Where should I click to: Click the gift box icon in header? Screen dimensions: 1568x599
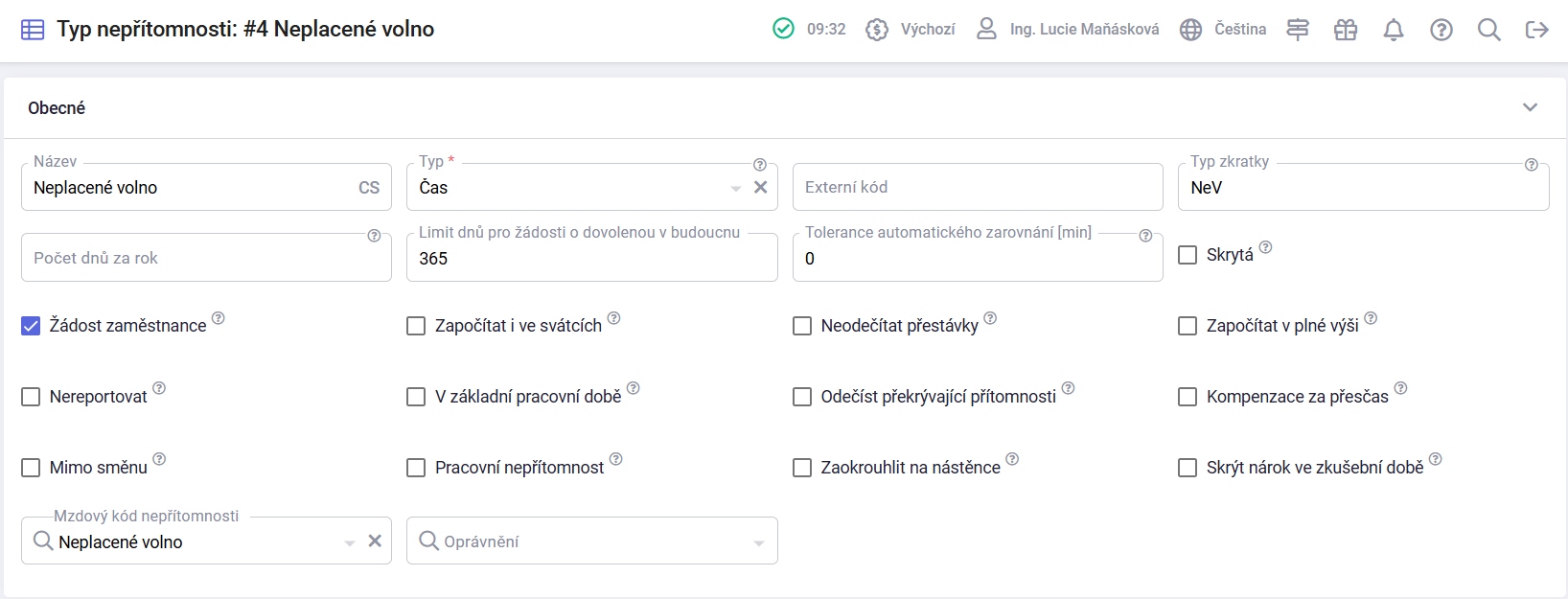pyautogui.click(x=1346, y=30)
